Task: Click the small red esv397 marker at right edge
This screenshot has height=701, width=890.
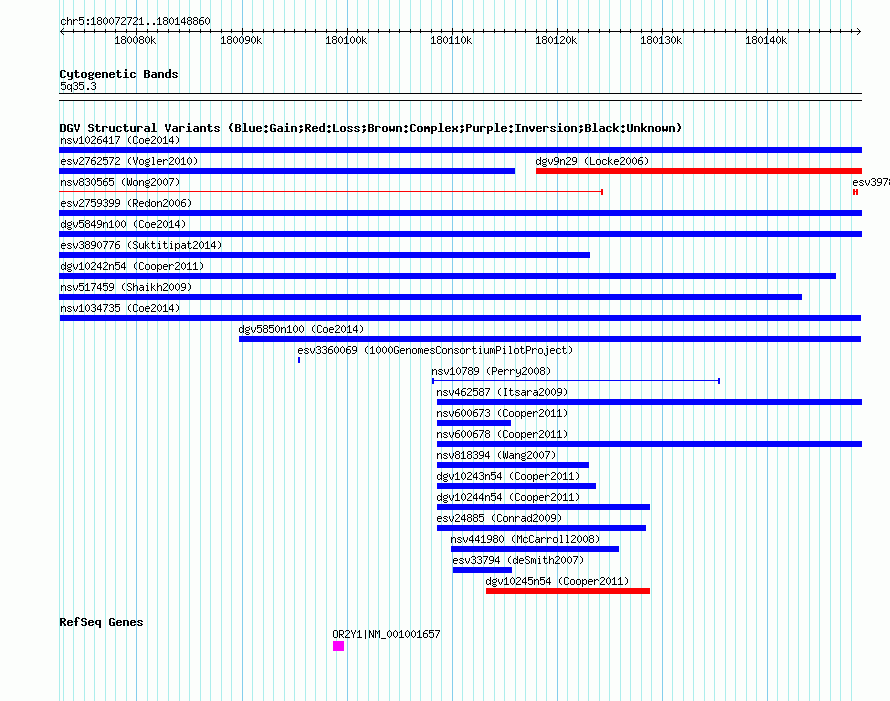Action: click(x=855, y=192)
